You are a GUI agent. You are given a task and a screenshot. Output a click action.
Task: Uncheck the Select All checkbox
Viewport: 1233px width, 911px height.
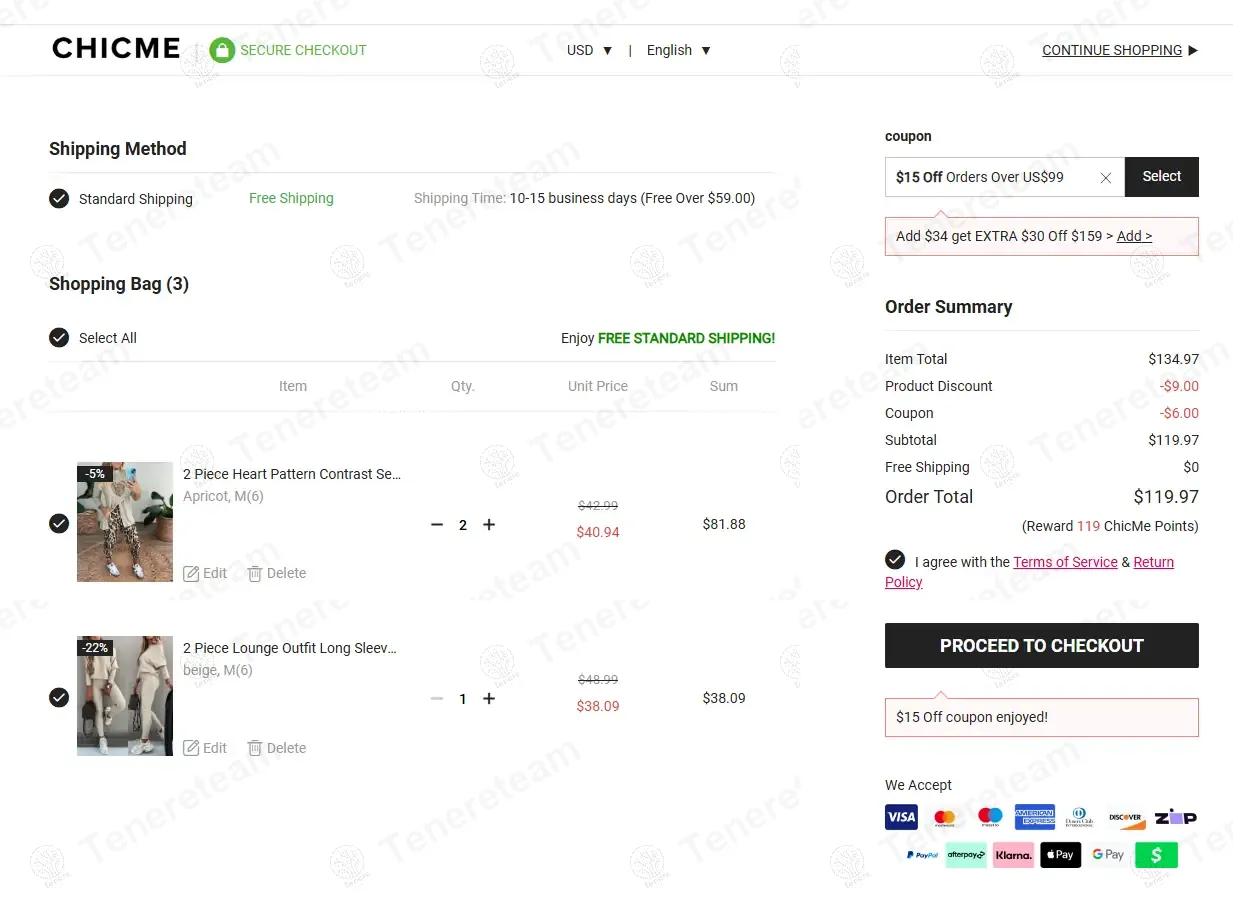click(x=59, y=338)
